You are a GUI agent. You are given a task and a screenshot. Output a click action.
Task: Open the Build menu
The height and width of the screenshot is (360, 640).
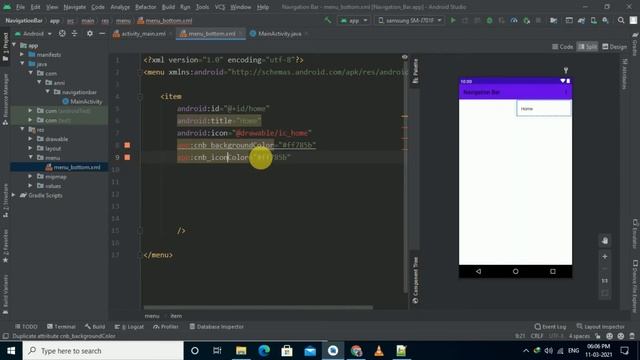coord(168,7)
